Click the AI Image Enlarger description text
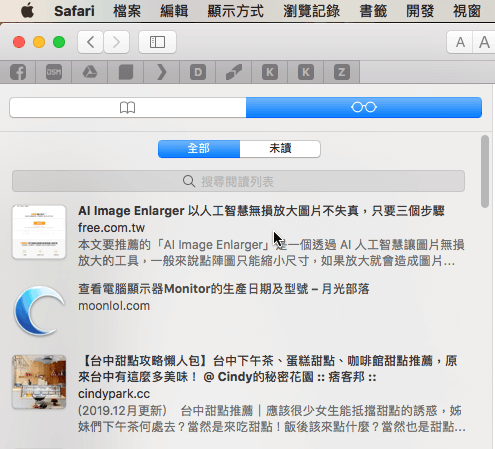Image resolution: width=495 pixels, height=449 pixels. tap(271, 253)
